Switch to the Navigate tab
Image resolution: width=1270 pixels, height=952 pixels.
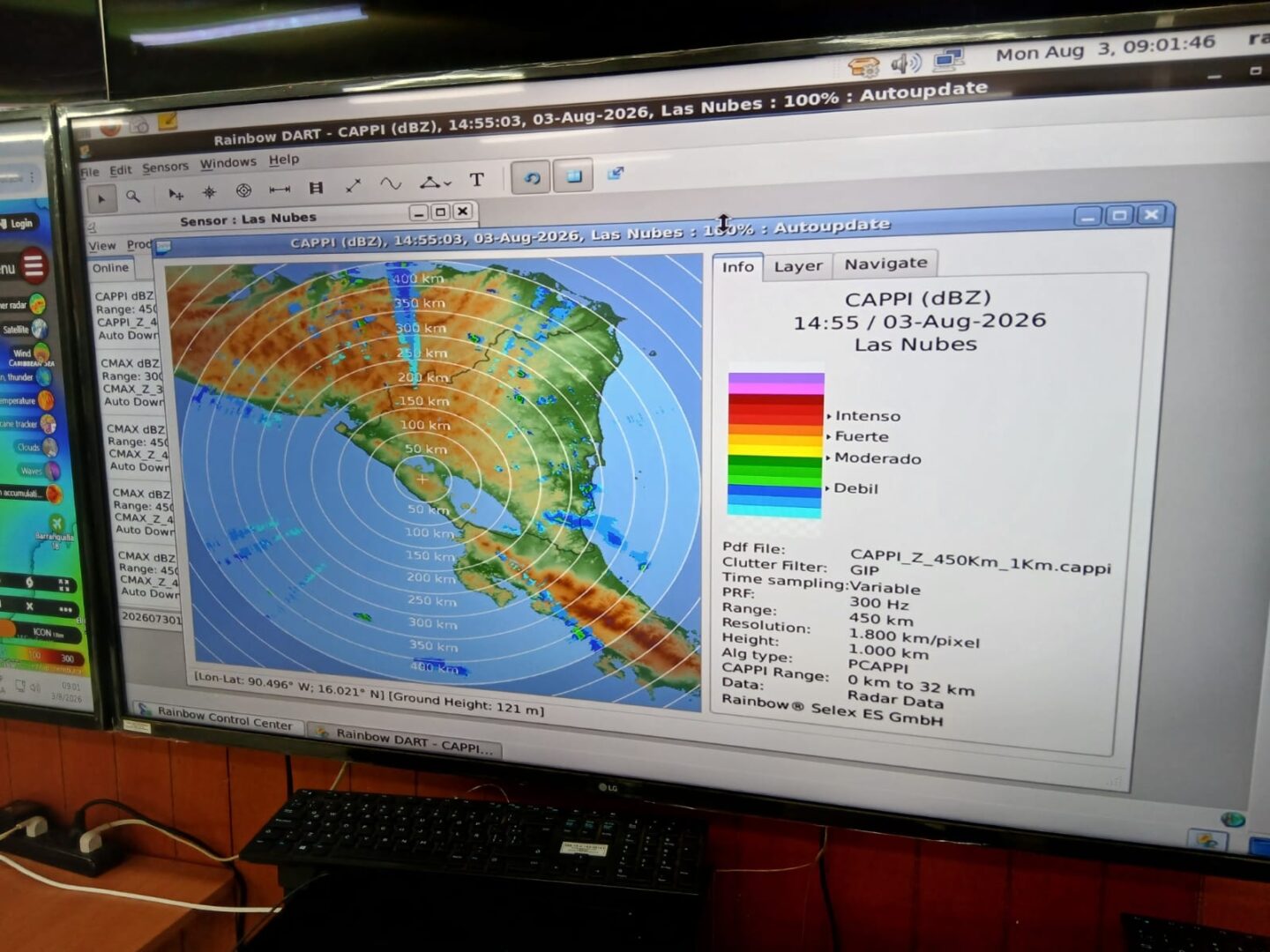coord(885,263)
